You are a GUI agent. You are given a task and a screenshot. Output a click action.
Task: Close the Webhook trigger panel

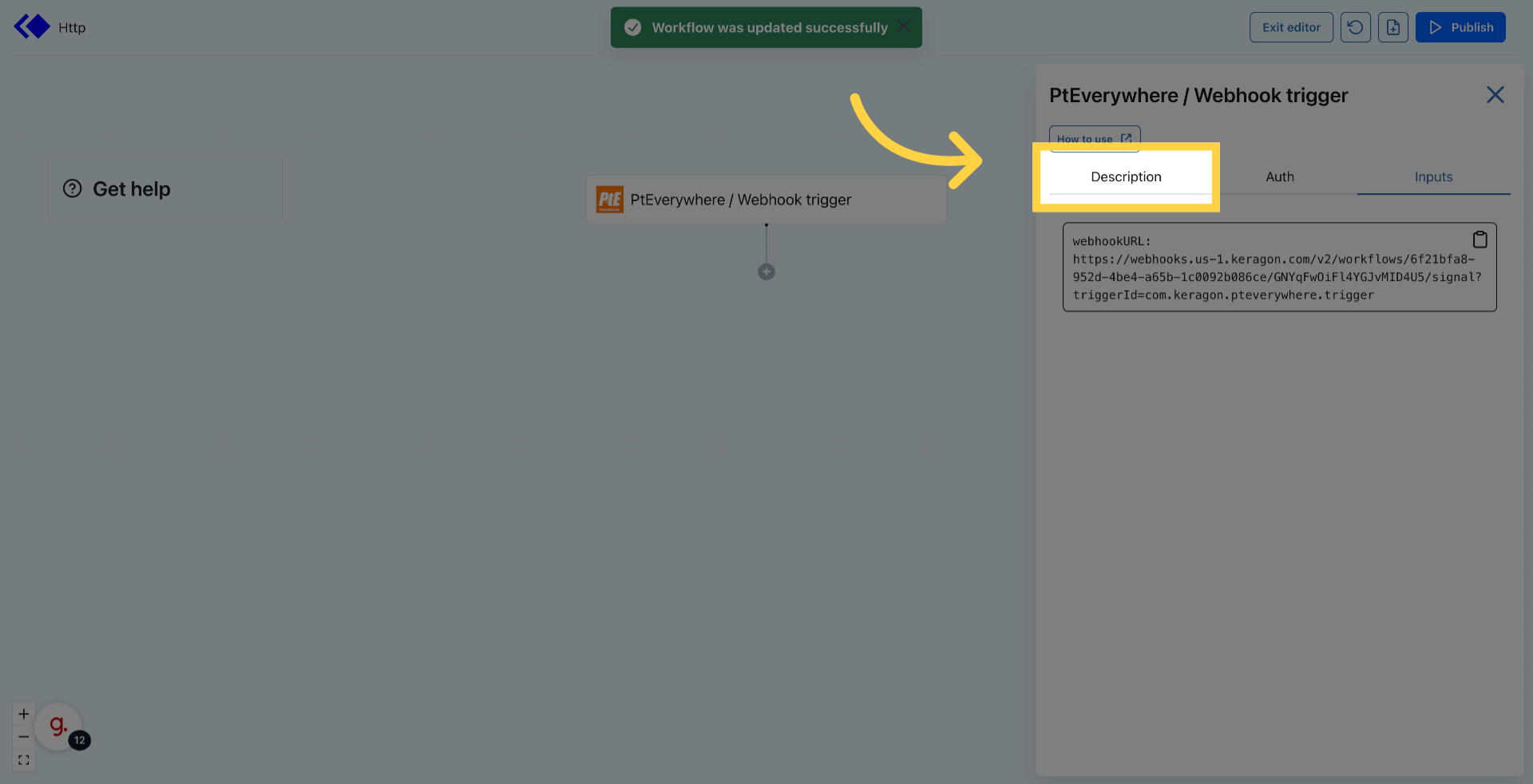(x=1495, y=94)
